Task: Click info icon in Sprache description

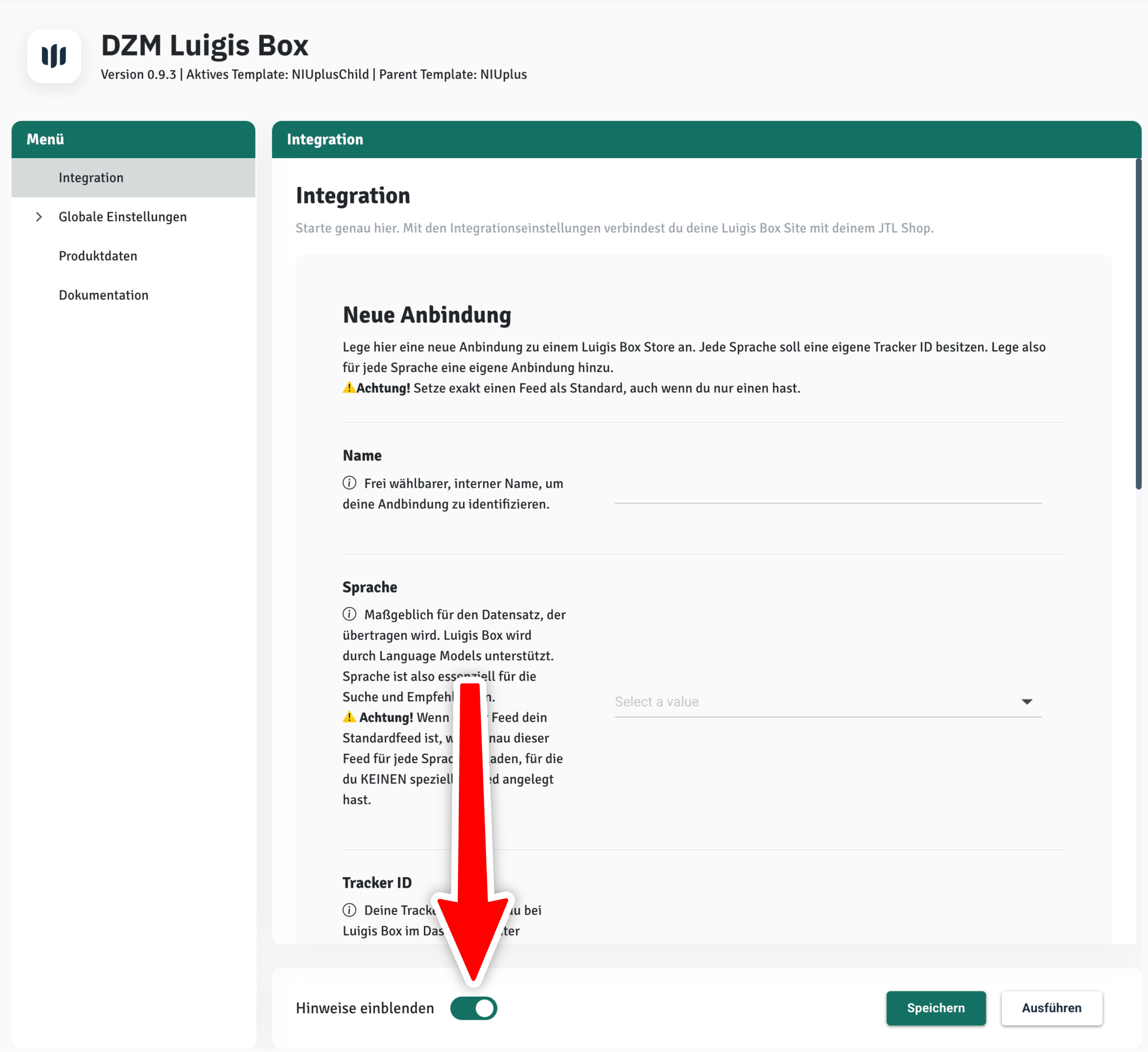Action: pos(349,614)
